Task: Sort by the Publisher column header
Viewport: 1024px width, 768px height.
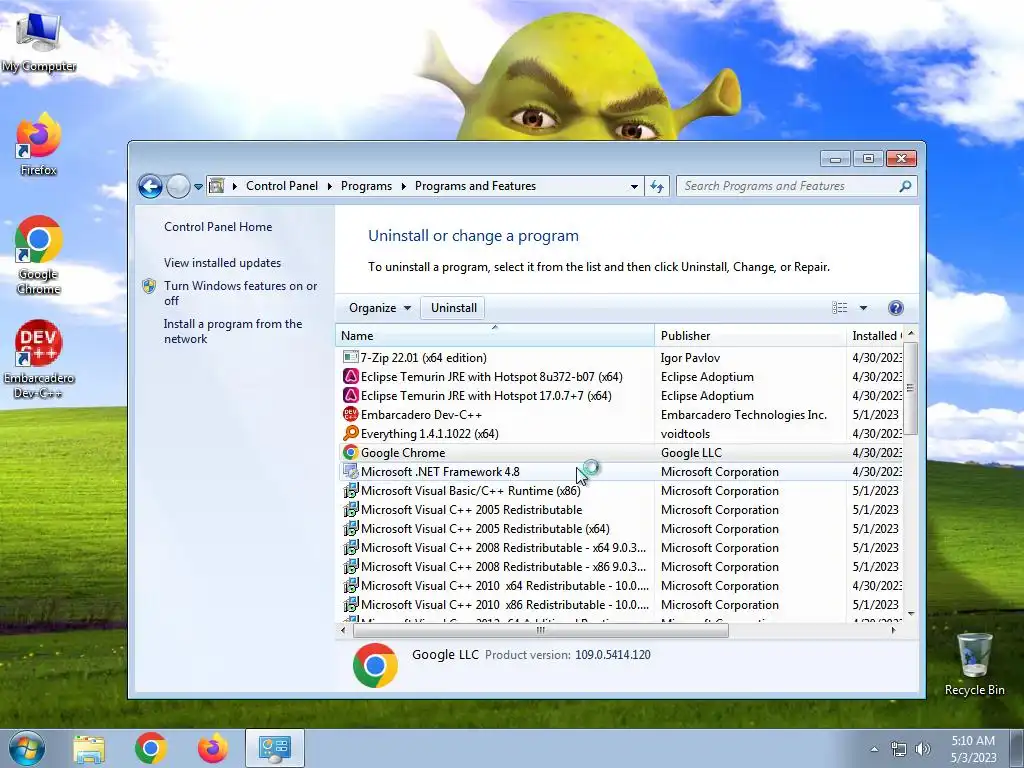Action: [750, 336]
